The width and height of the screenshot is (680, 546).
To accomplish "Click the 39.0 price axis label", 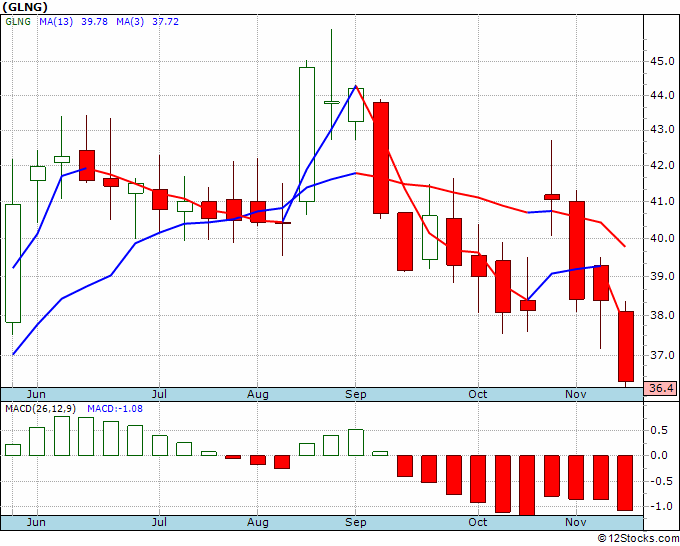I will 662,276.
